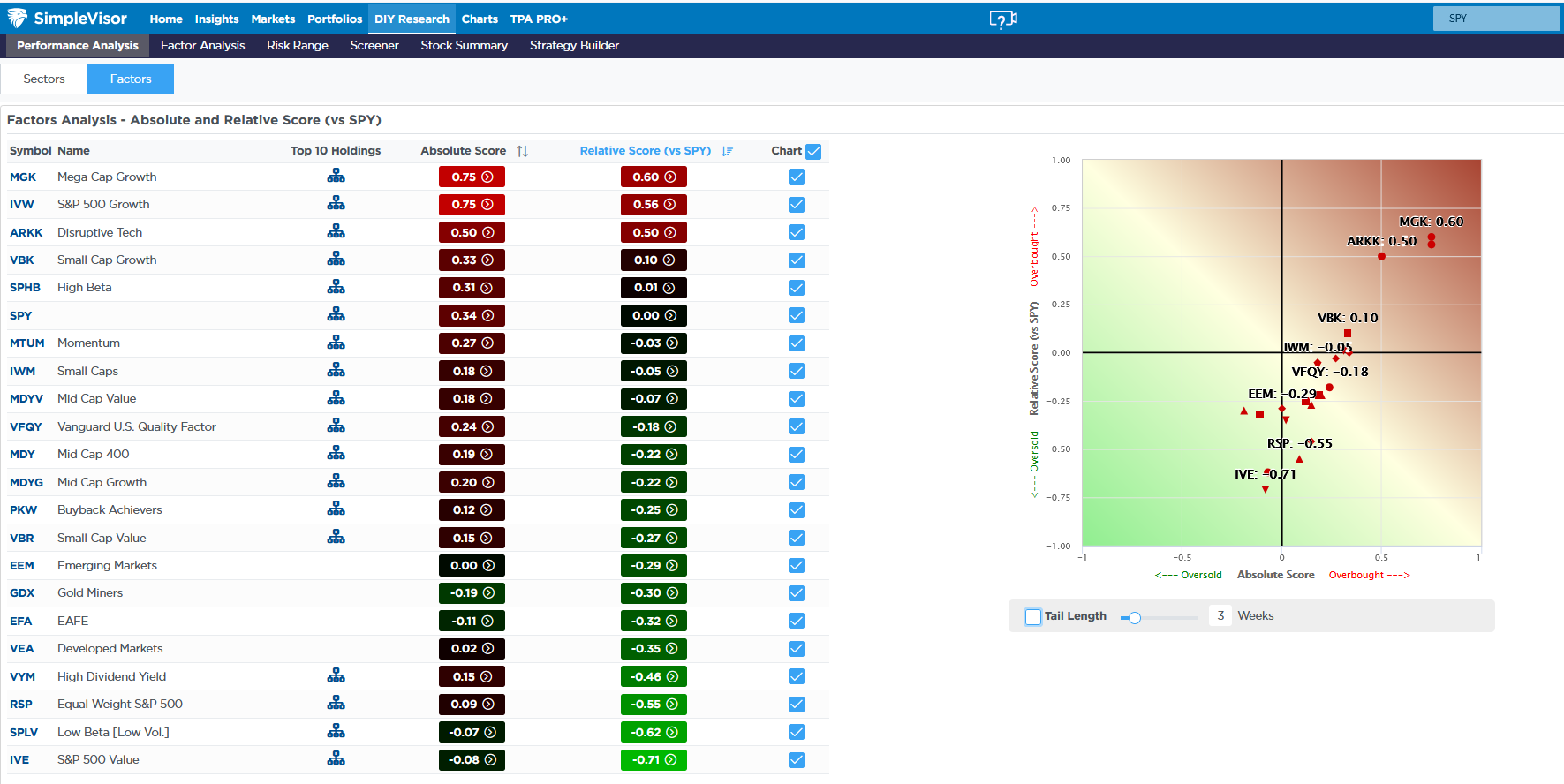
Task: View holdings icon for IWM Small Caps
Action: pyautogui.click(x=336, y=370)
